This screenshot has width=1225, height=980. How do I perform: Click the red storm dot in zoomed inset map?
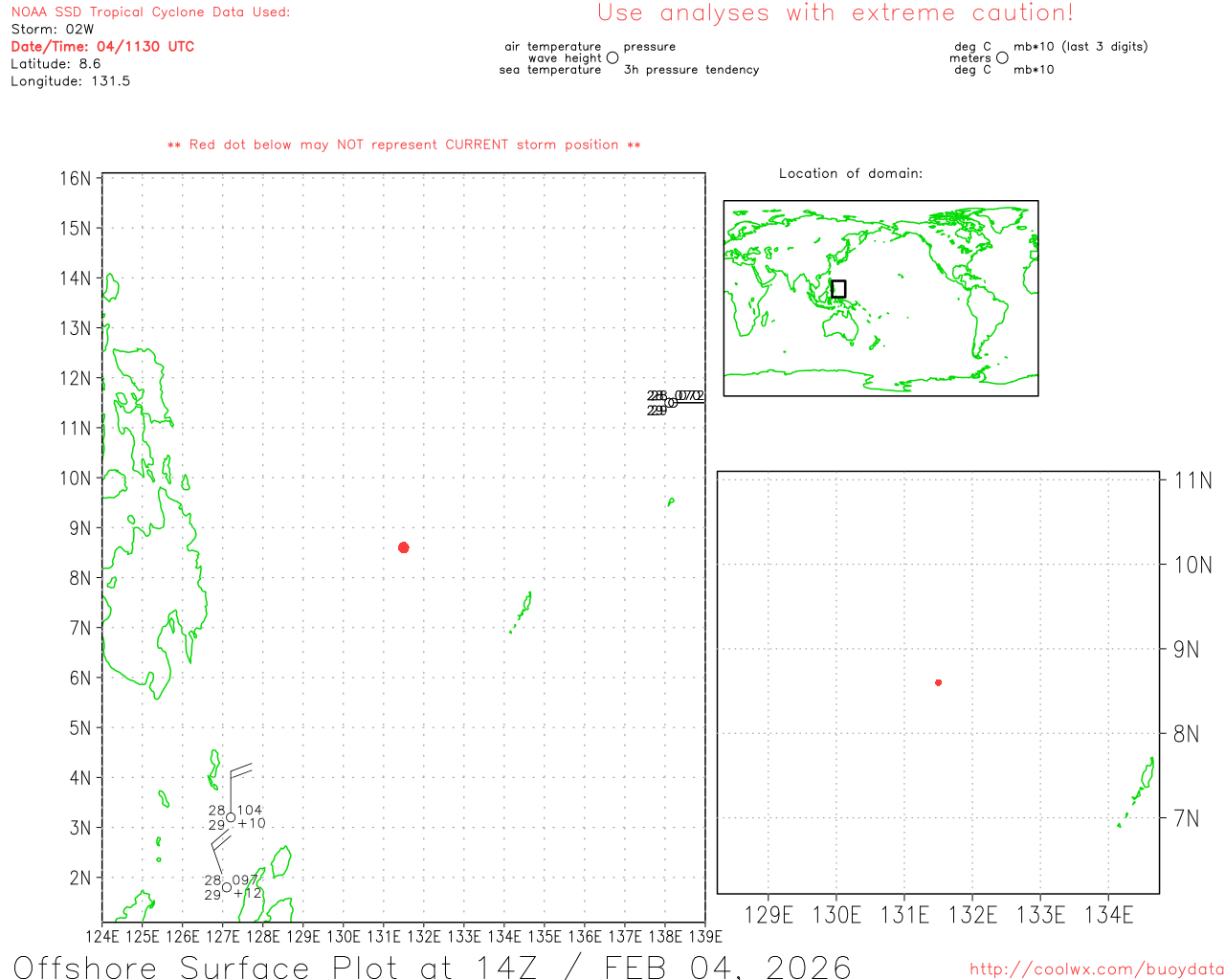939,682
